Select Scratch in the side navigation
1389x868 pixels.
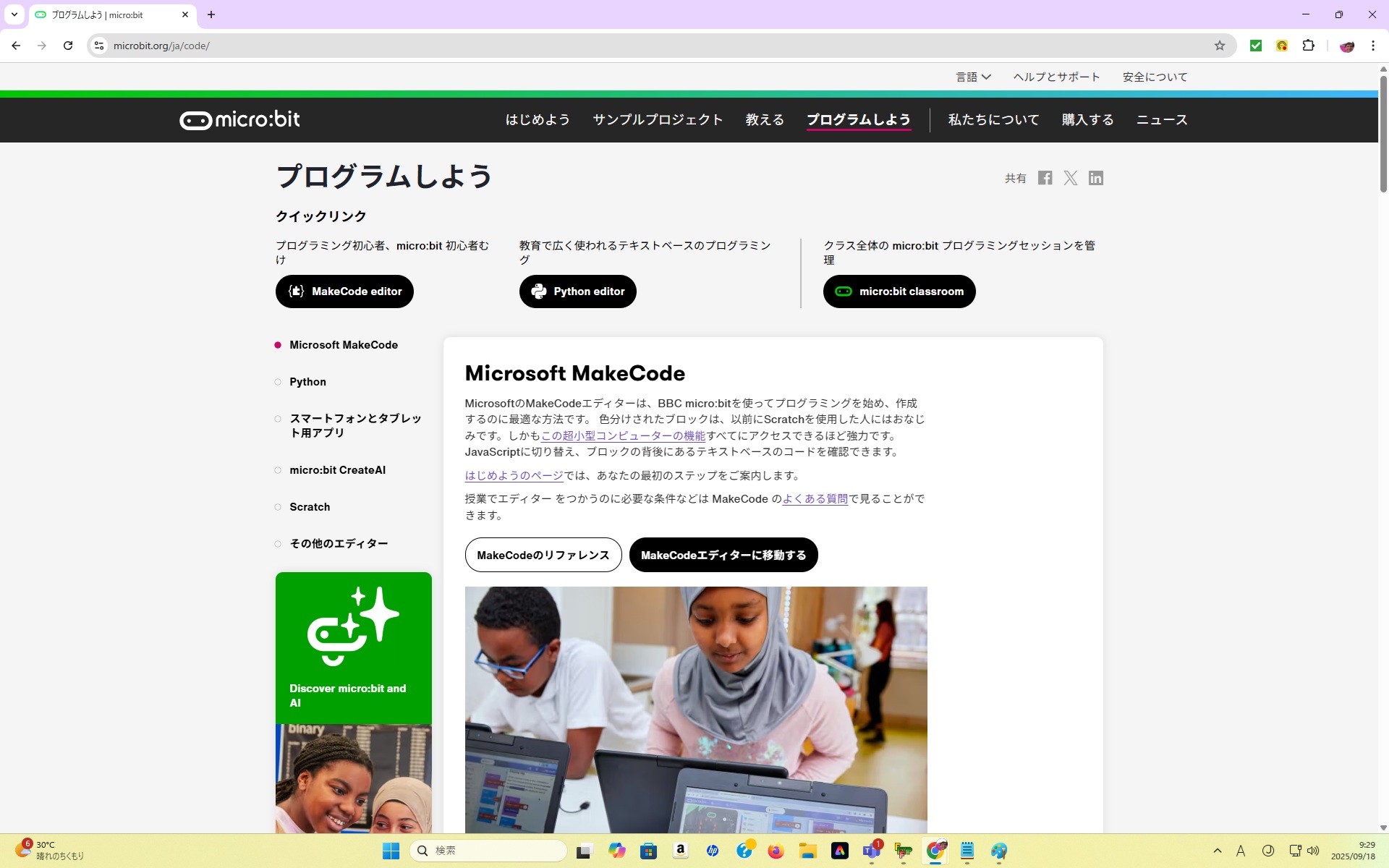click(x=310, y=507)
